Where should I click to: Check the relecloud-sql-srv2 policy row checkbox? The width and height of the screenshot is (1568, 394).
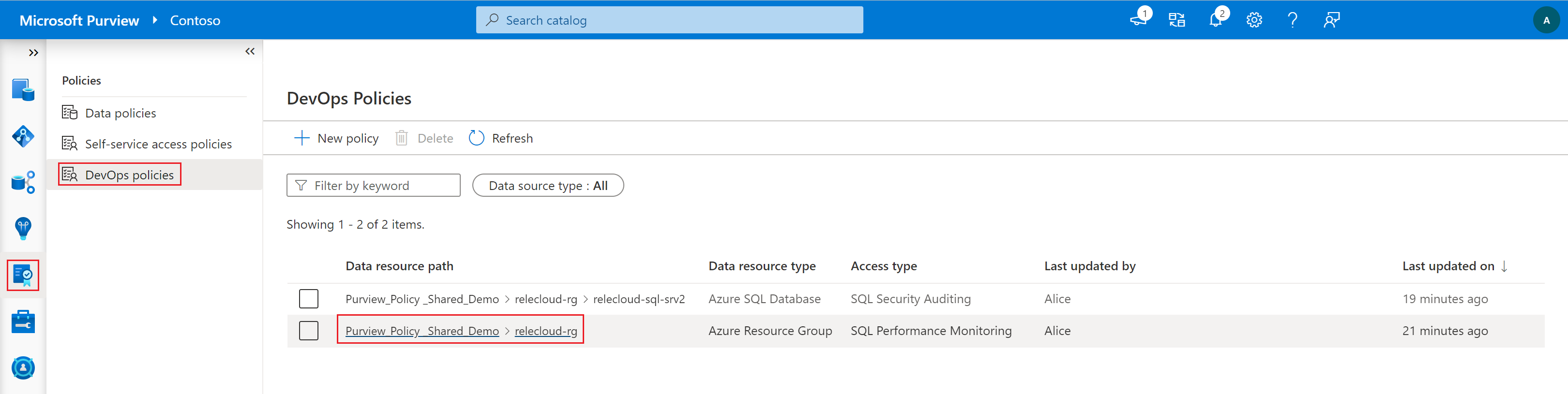309,299
